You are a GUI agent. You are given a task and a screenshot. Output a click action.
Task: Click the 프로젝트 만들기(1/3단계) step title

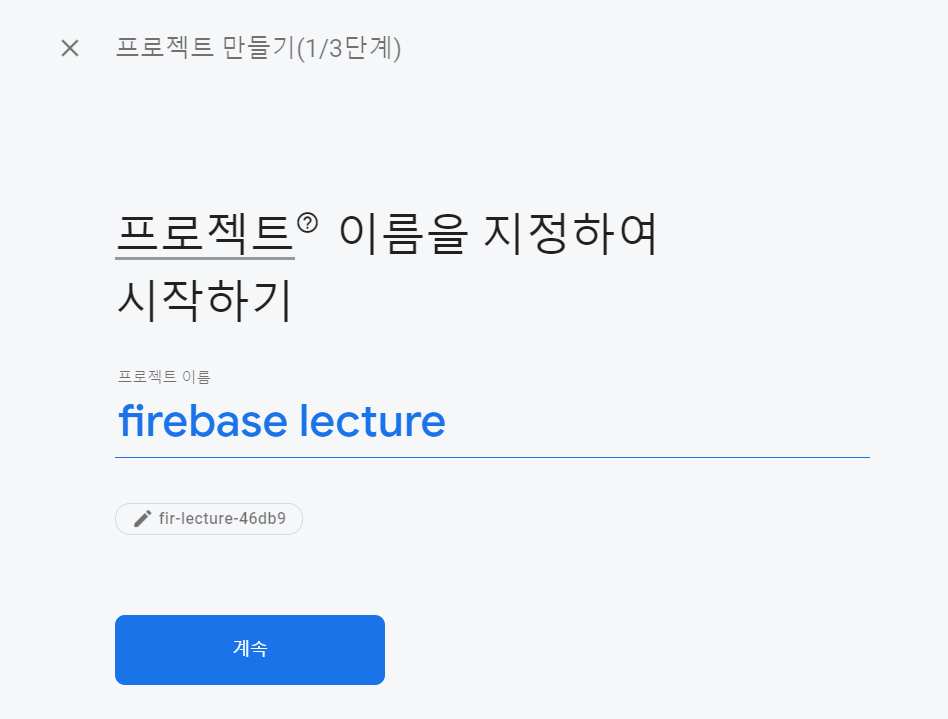(x=258, y=48)
